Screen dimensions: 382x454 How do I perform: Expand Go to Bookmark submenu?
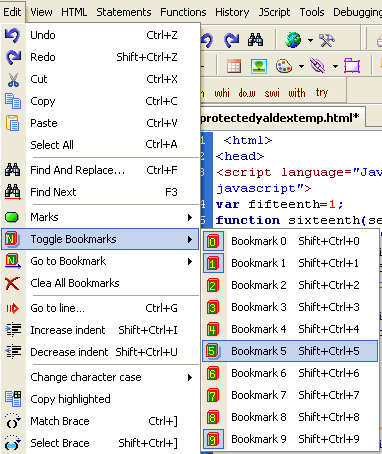tap(100, 261)
